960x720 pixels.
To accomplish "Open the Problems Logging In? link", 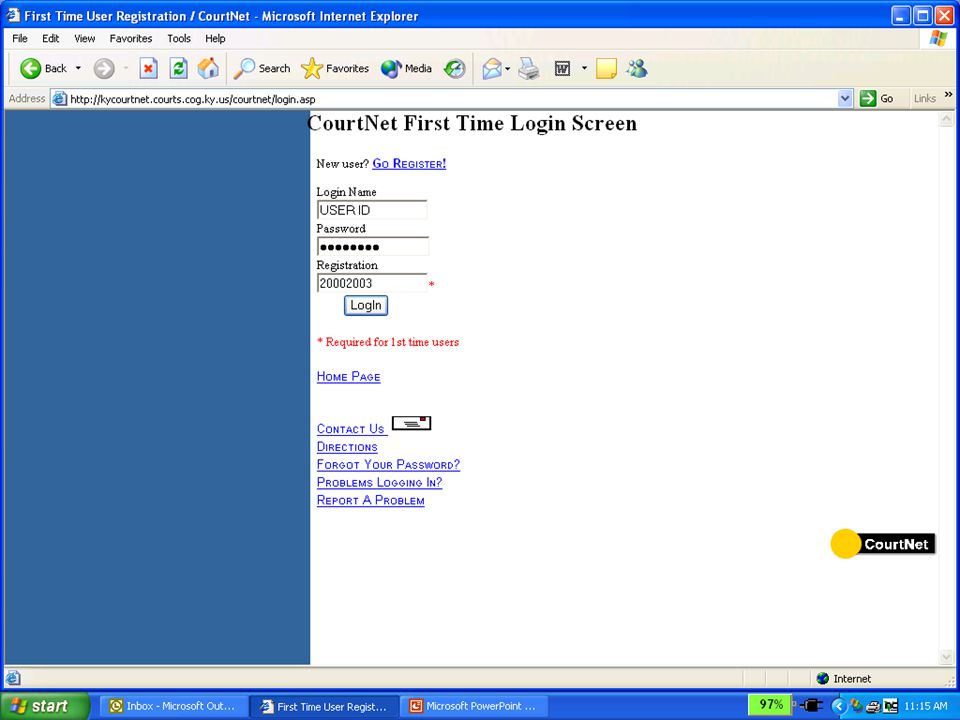I will coord(380,482).
